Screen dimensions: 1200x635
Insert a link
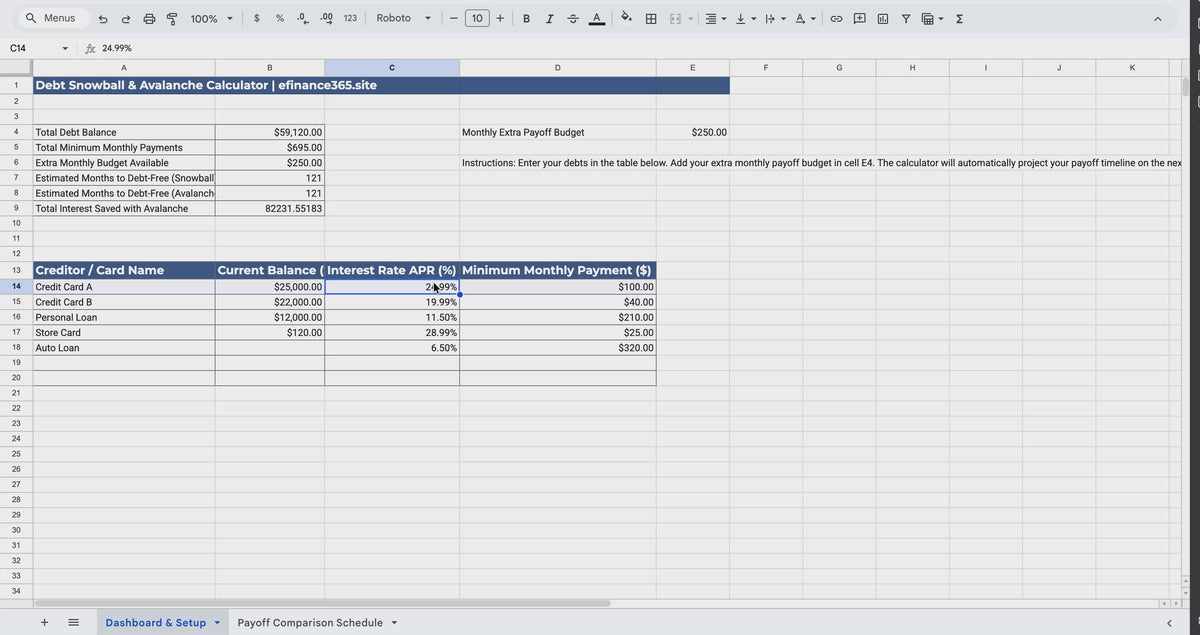click(836, 18)
